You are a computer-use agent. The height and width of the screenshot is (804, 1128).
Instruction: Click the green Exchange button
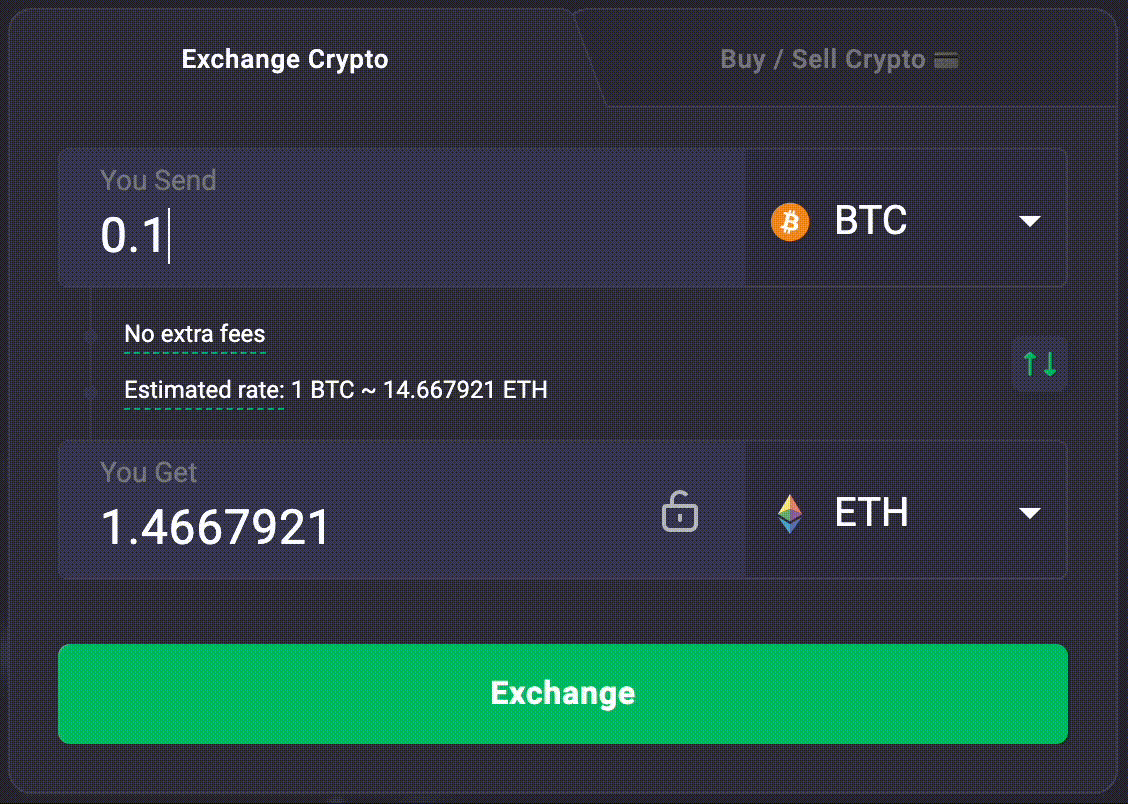(563, 693)
